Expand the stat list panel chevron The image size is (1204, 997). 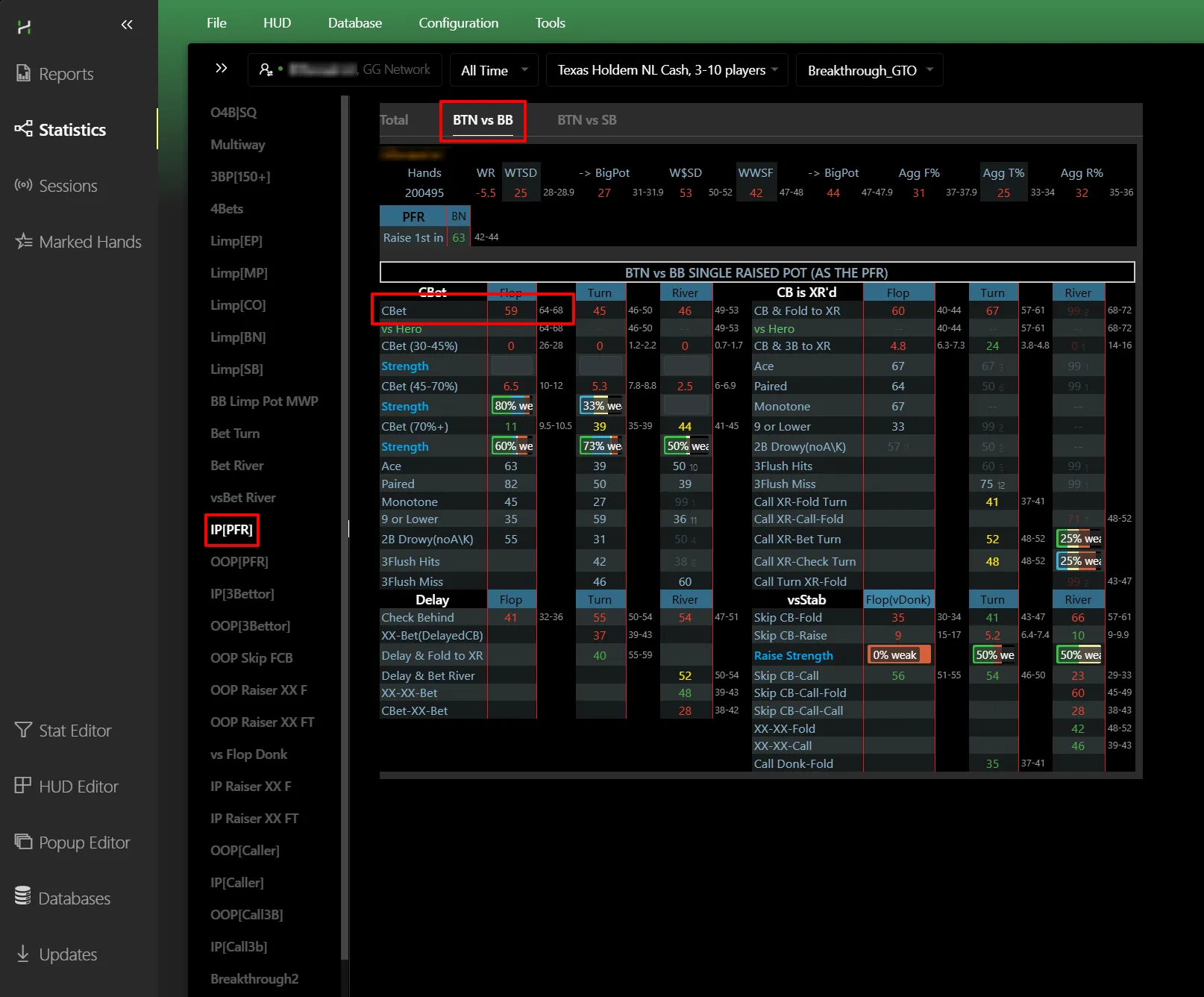coord(221,69)
